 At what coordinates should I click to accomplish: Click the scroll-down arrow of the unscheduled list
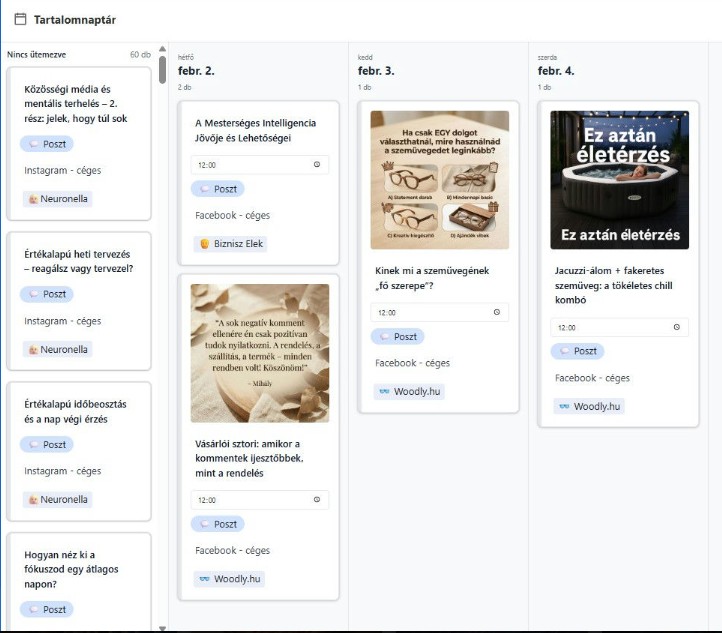point(162,628)
